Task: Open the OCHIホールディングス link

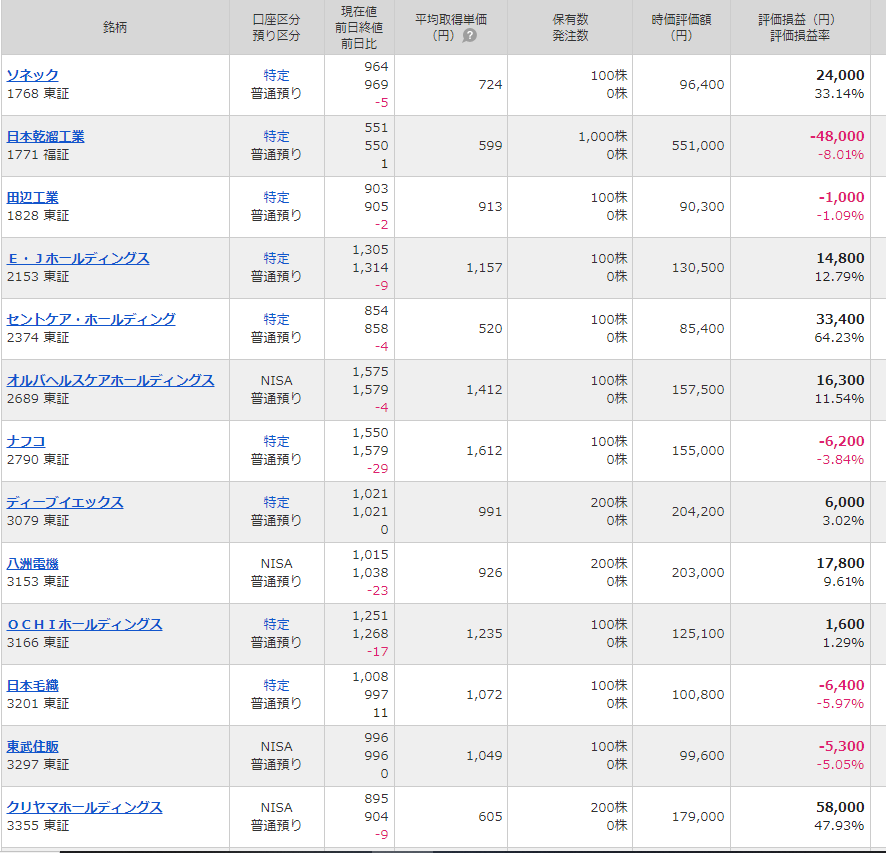Action: [84, 624]
